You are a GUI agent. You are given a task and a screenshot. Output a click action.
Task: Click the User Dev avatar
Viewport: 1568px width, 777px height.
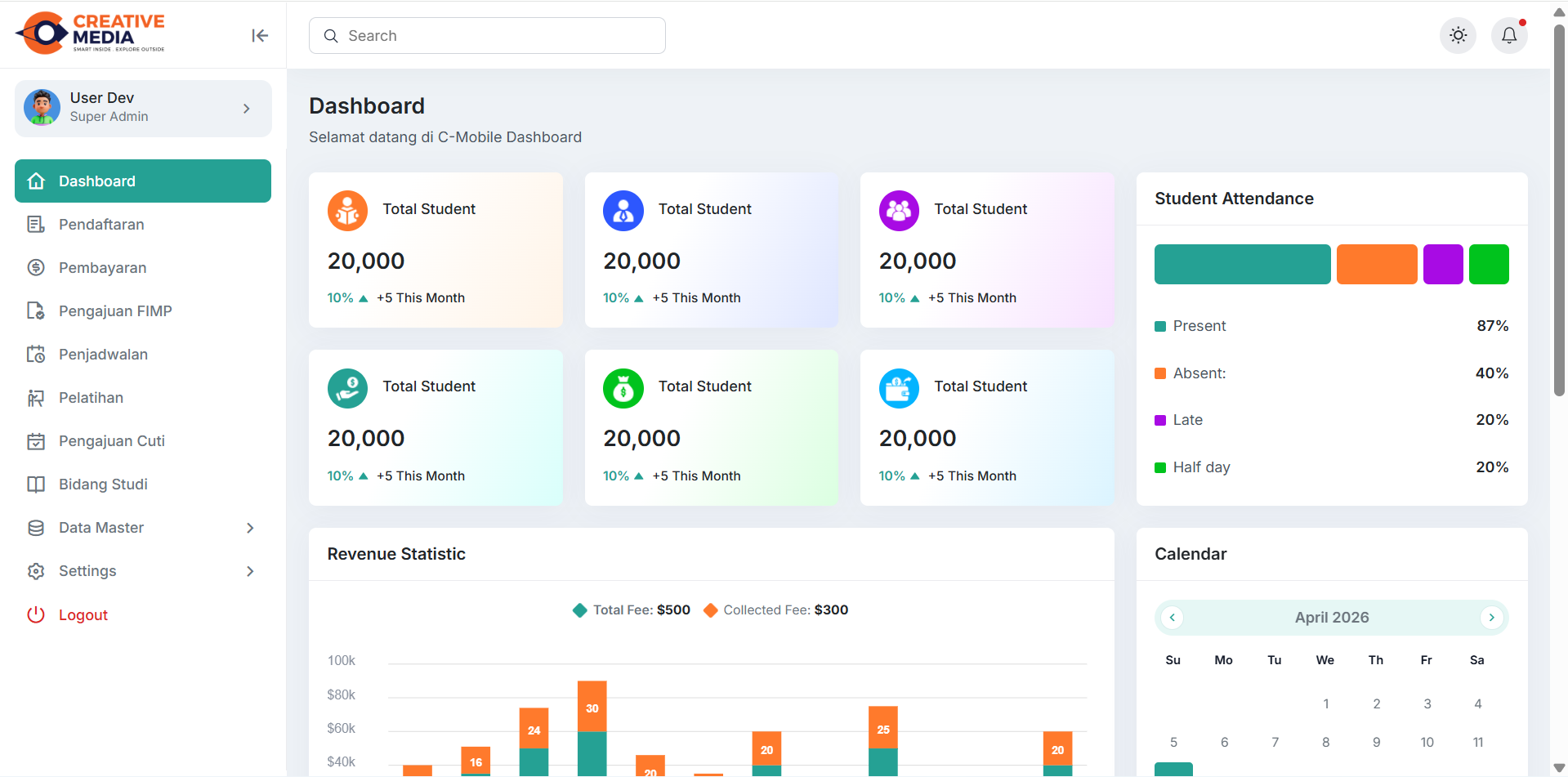42,108
